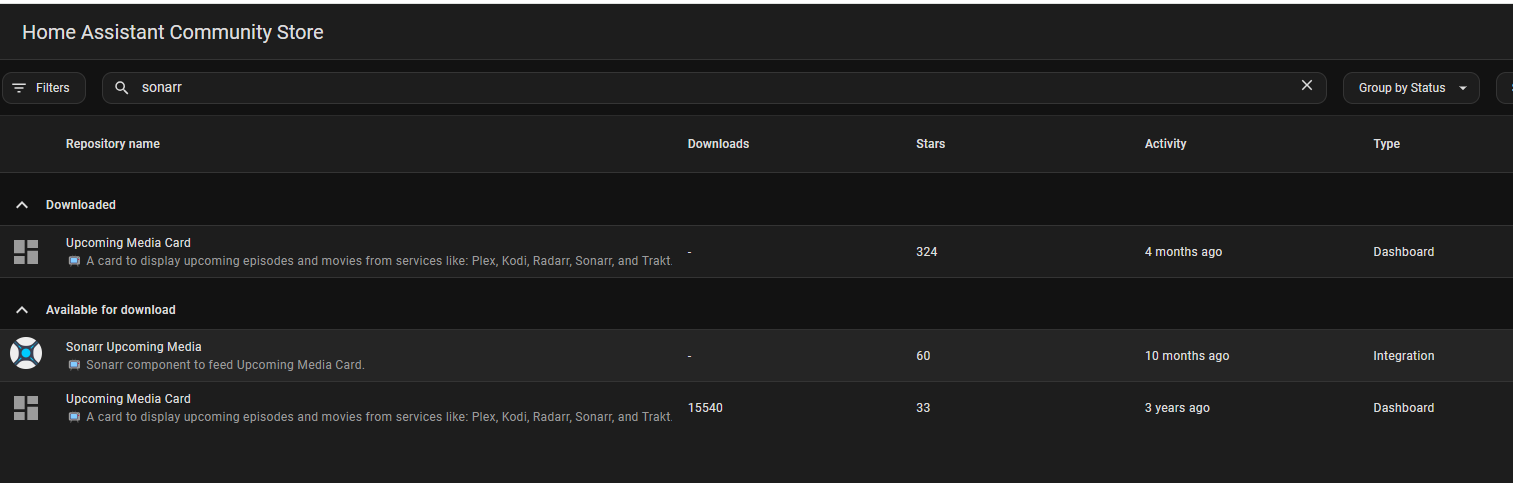Click dashboard icon of downloaded Upcoming Media Card
The width and height of the screenshot is (1513, 483).
click(x=25, y=252)
